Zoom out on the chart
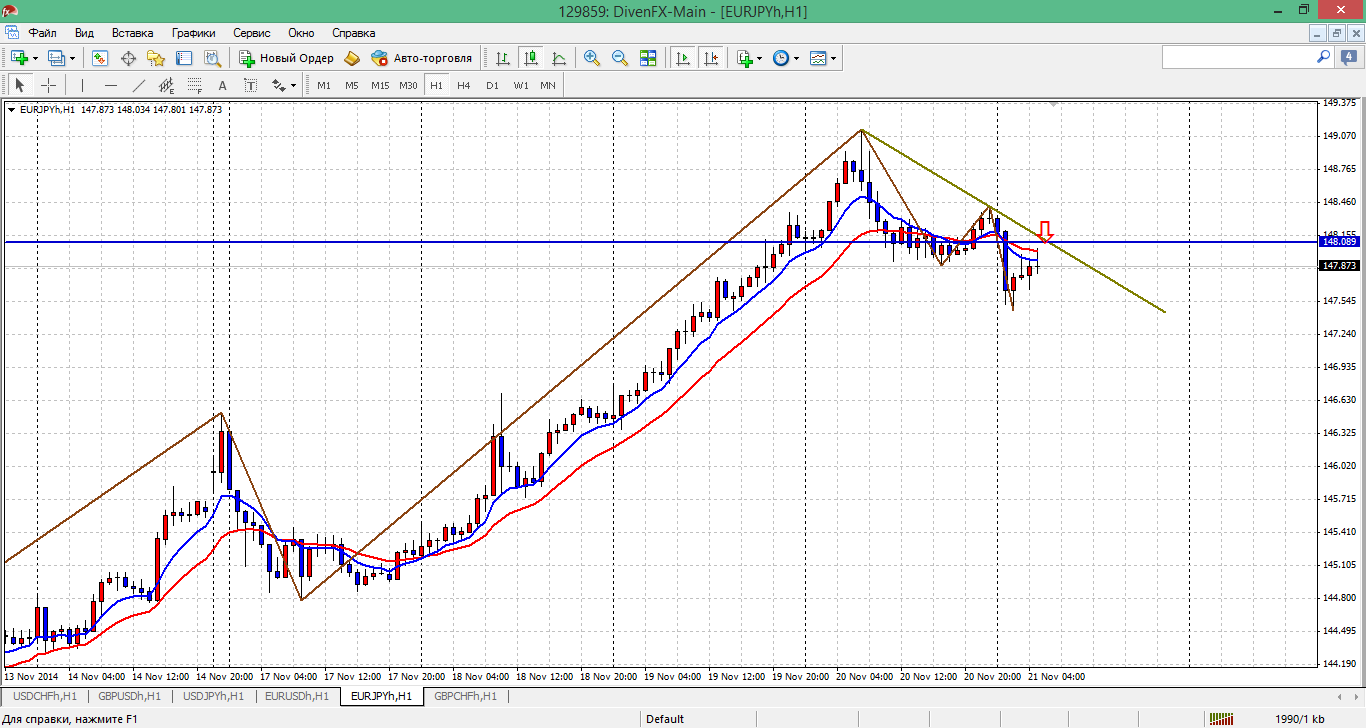This screenshot has width=1366, height=728. (620, 58)
